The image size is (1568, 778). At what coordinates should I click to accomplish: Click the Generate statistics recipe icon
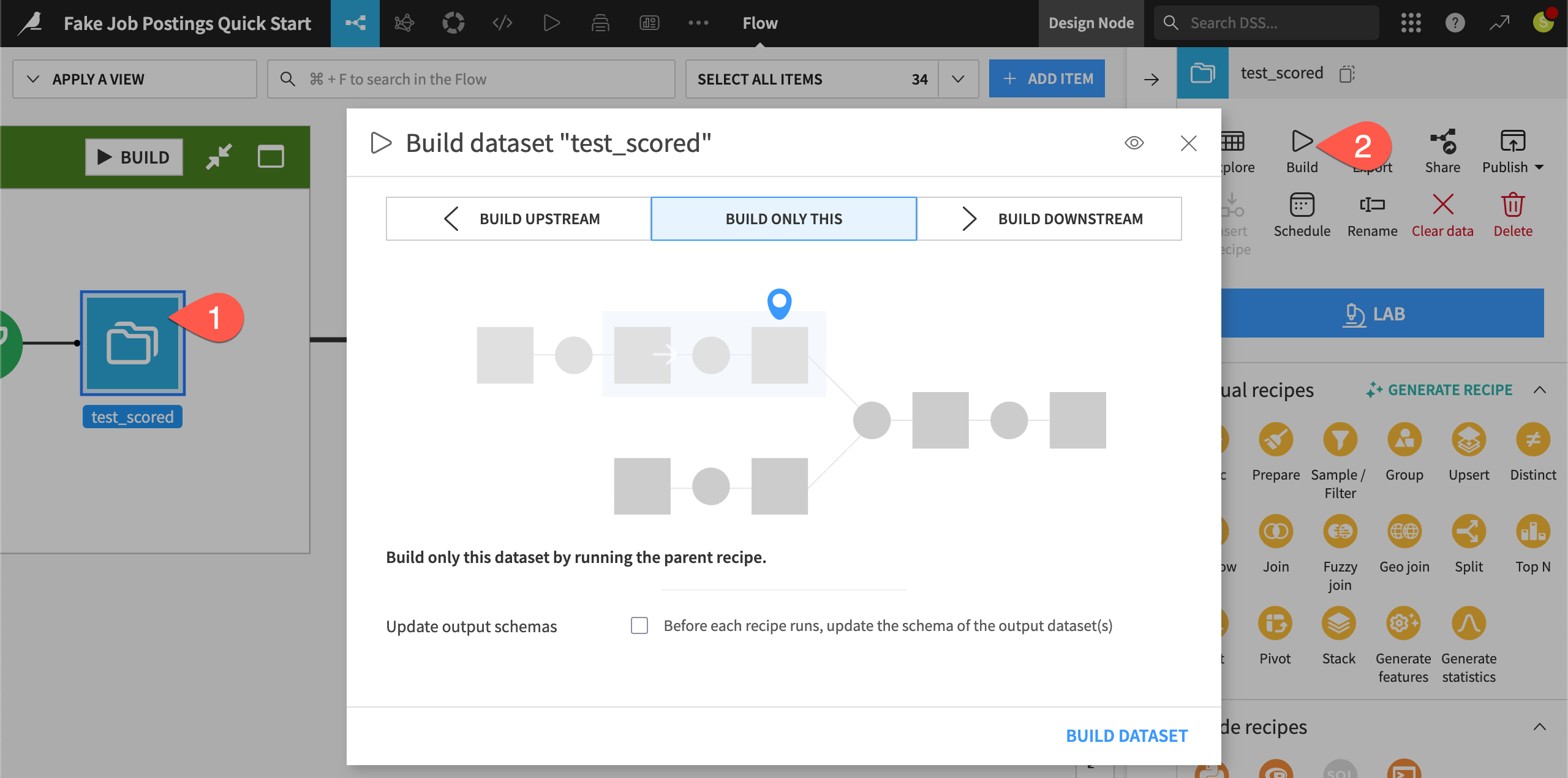[1469, 623]
